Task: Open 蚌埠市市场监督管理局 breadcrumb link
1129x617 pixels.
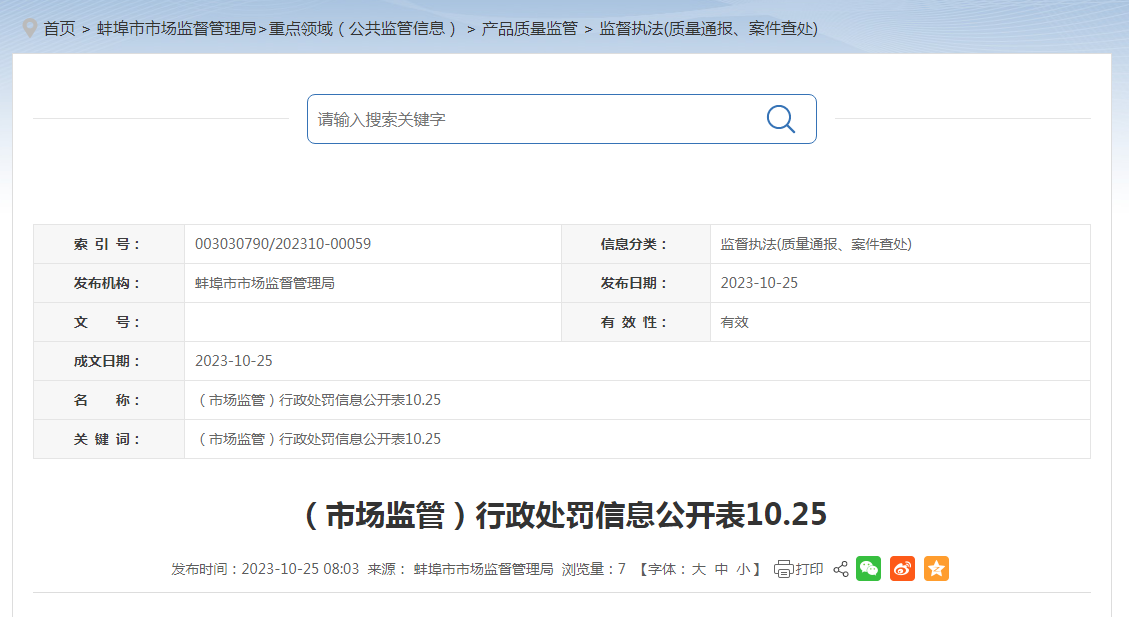Action: tap(176, 29)
